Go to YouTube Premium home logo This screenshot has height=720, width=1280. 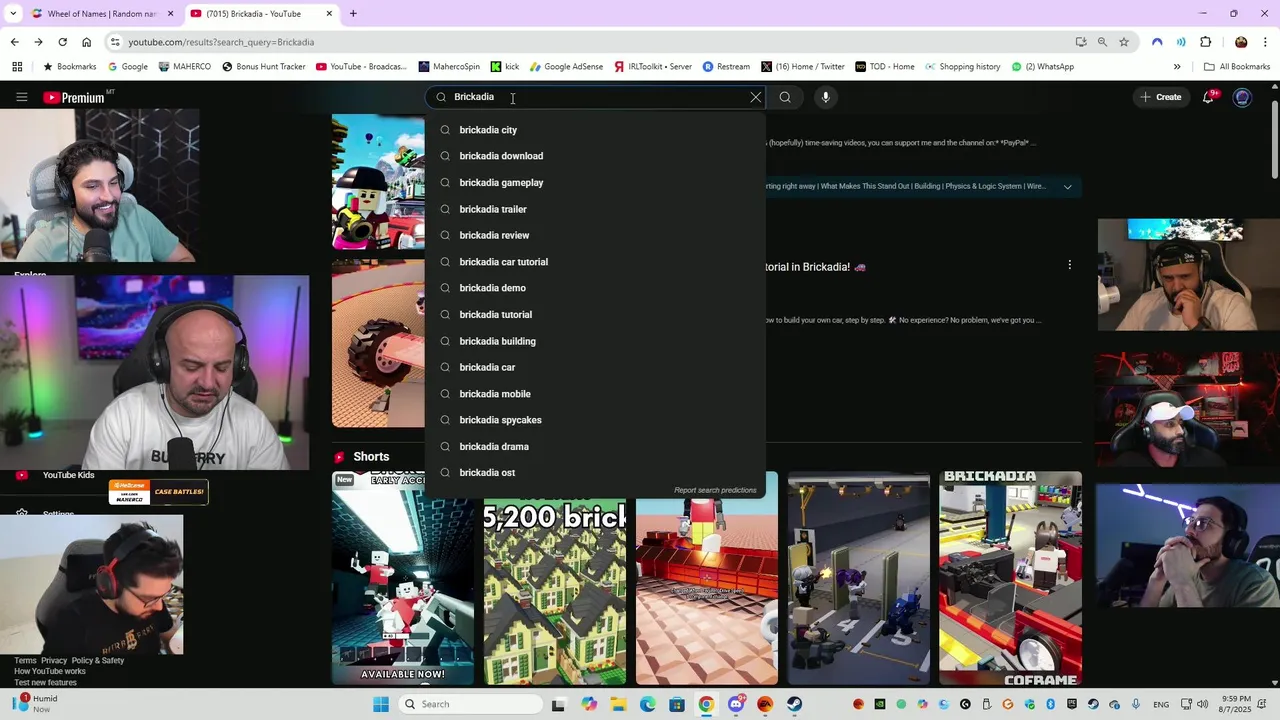74,97
